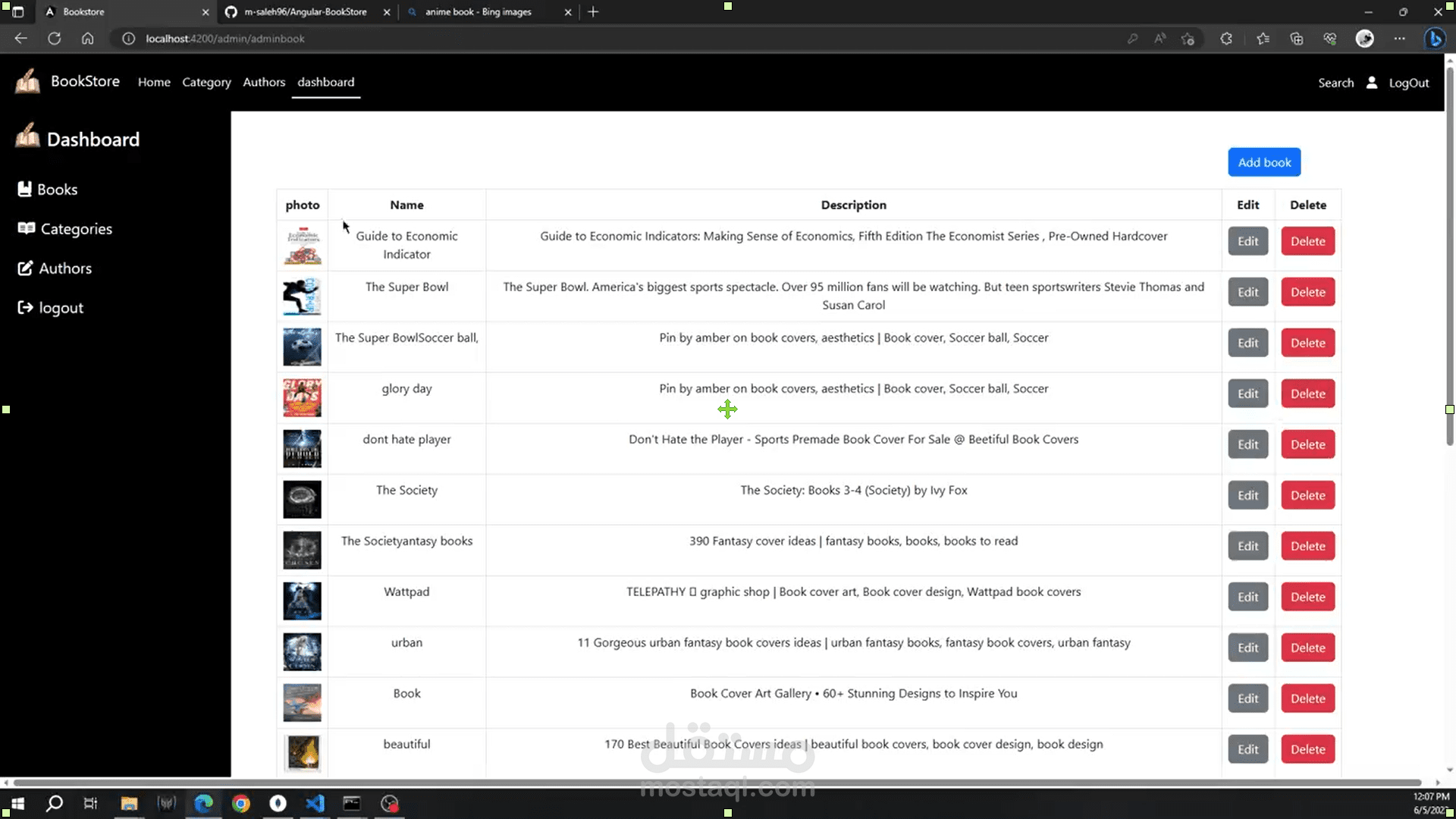This screenshot has width=1456, height=819.
Task: Click the Authors edit icon in sidebar
Action: (x=25, y=268)
